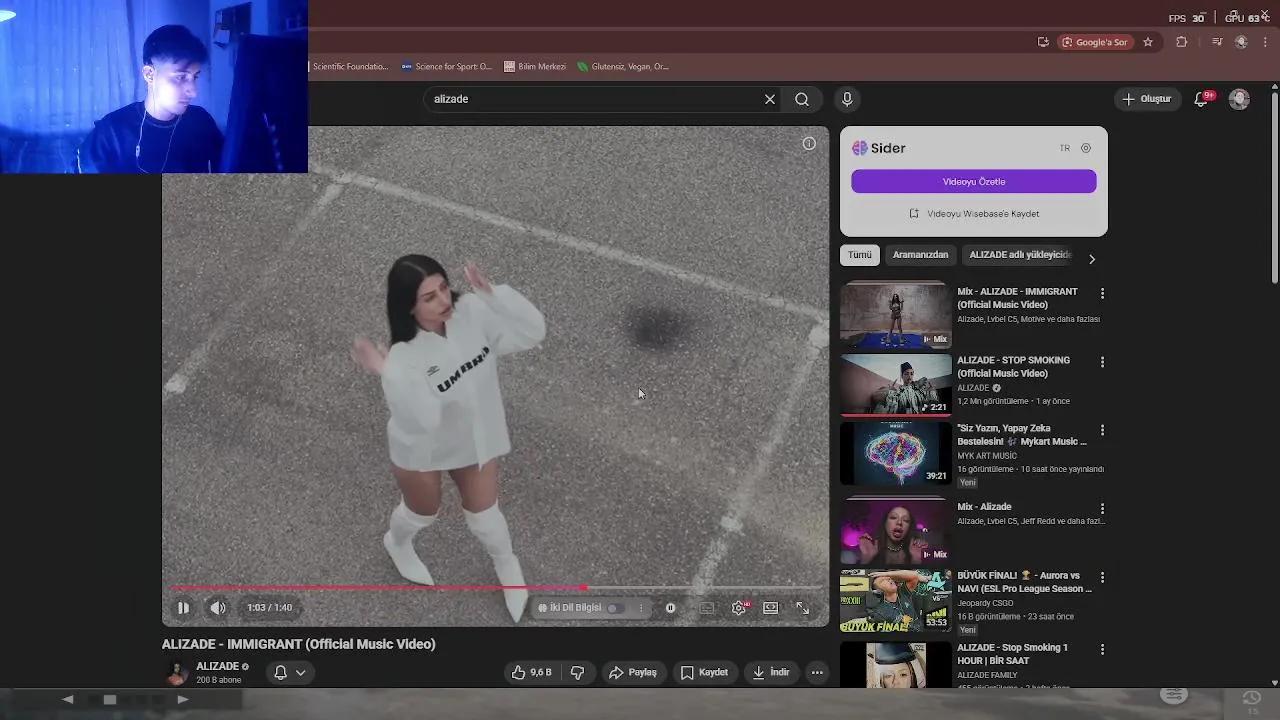Open notifications via the bell icon

coord(1200,99)
